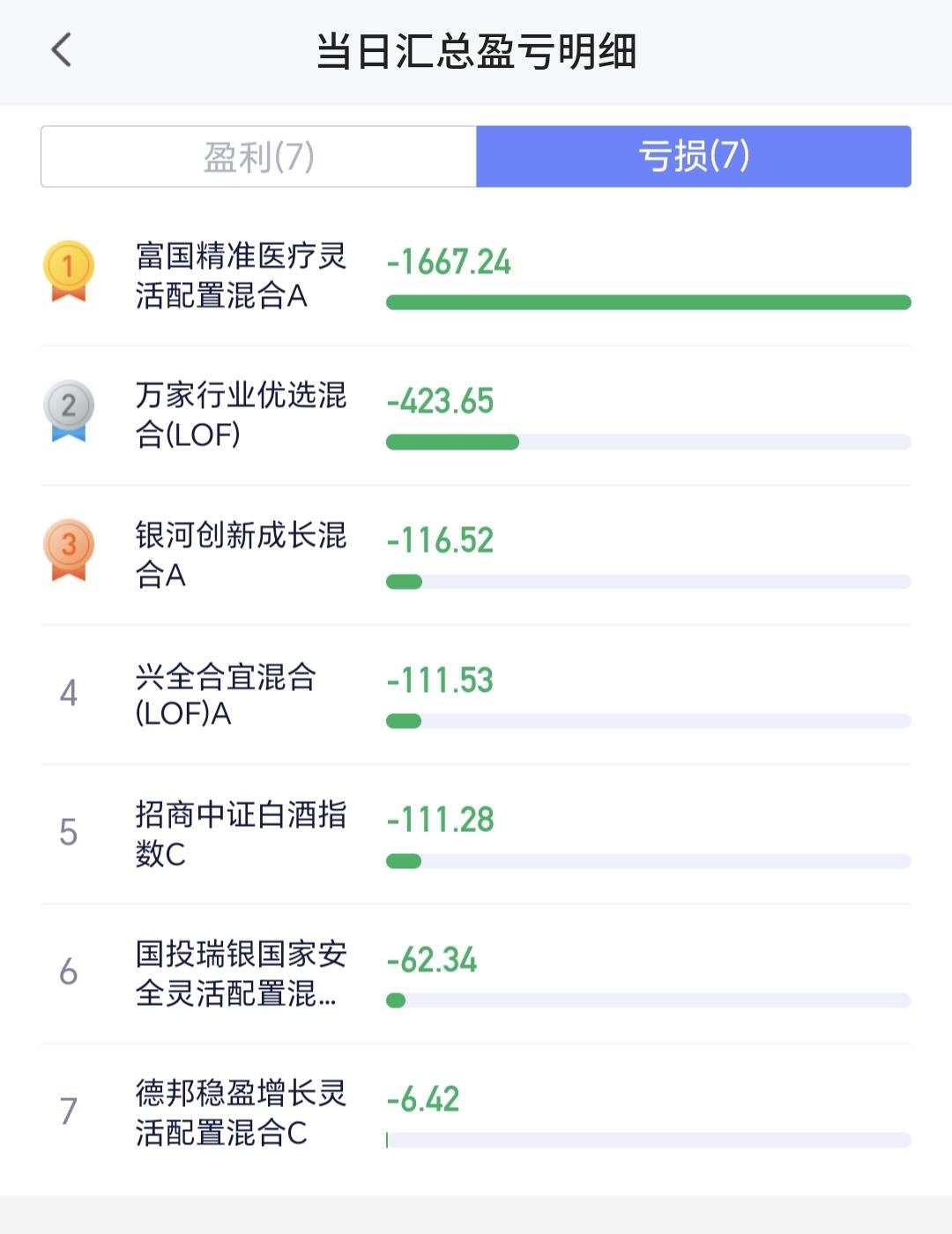Click rank number 4 in list
Screen dimensions: 952x1234
pyautogui.click(x=69, y=694)
